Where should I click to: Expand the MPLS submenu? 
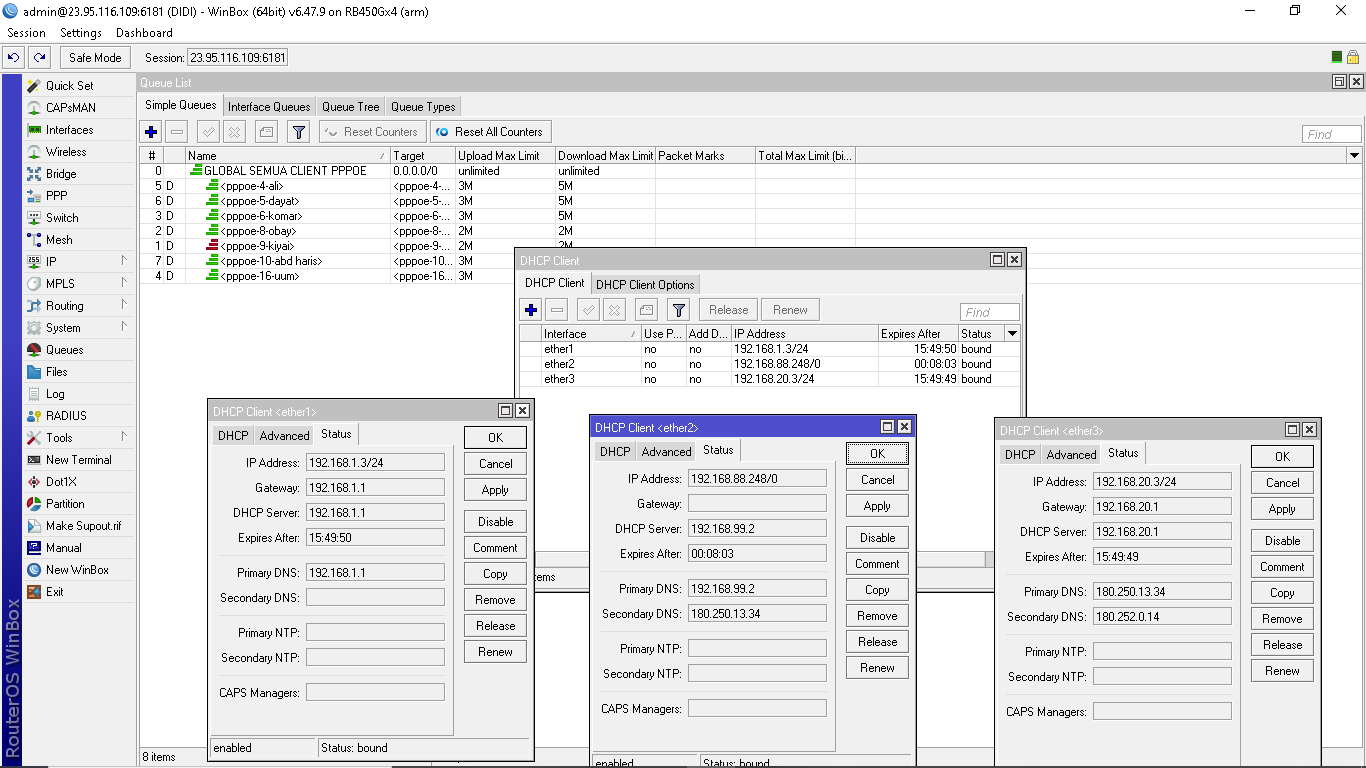coord(79,284)
